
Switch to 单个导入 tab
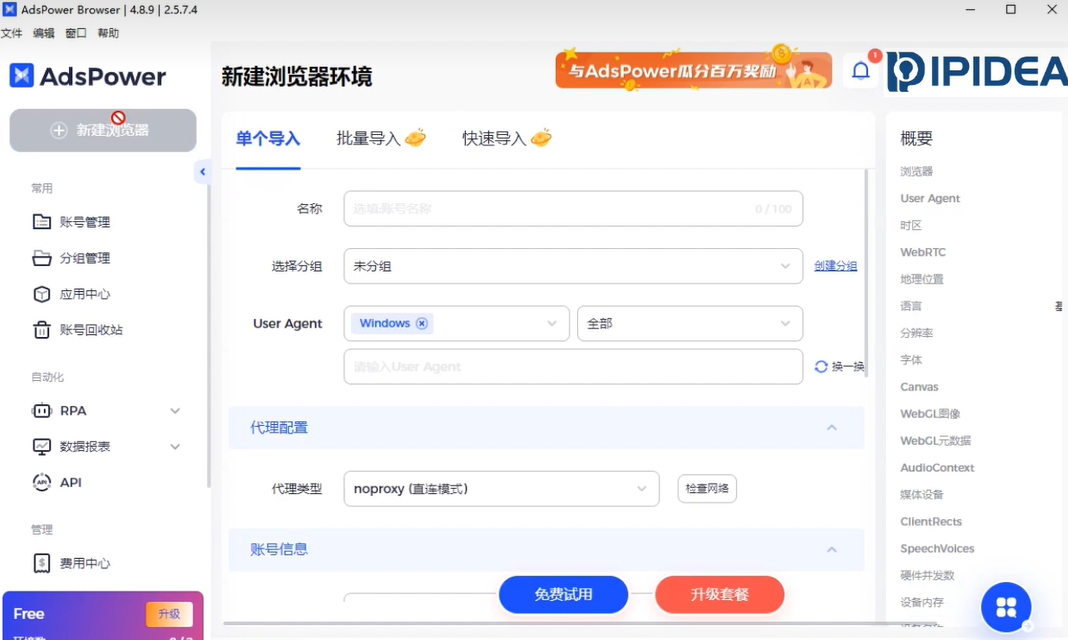(x=268, y=139)
